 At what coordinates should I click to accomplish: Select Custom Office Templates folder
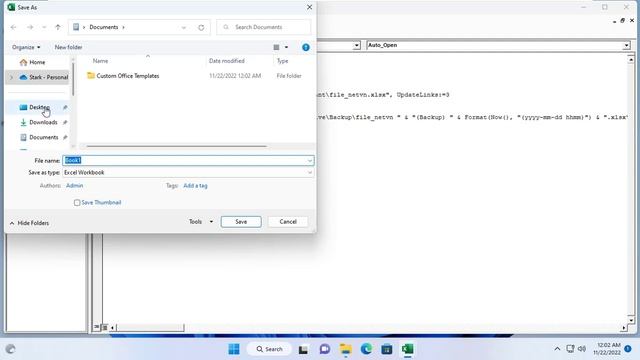123,76
